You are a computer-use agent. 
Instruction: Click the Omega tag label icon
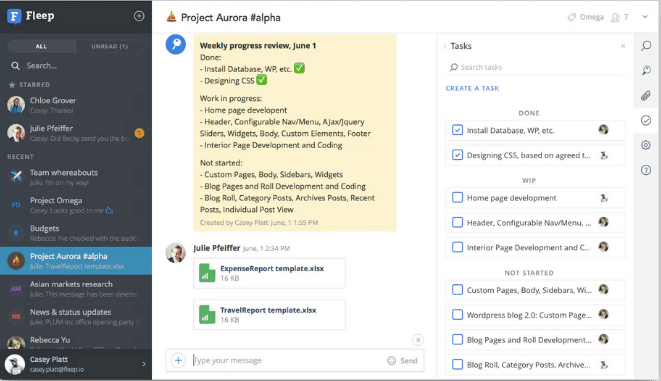tap(572, 17)
